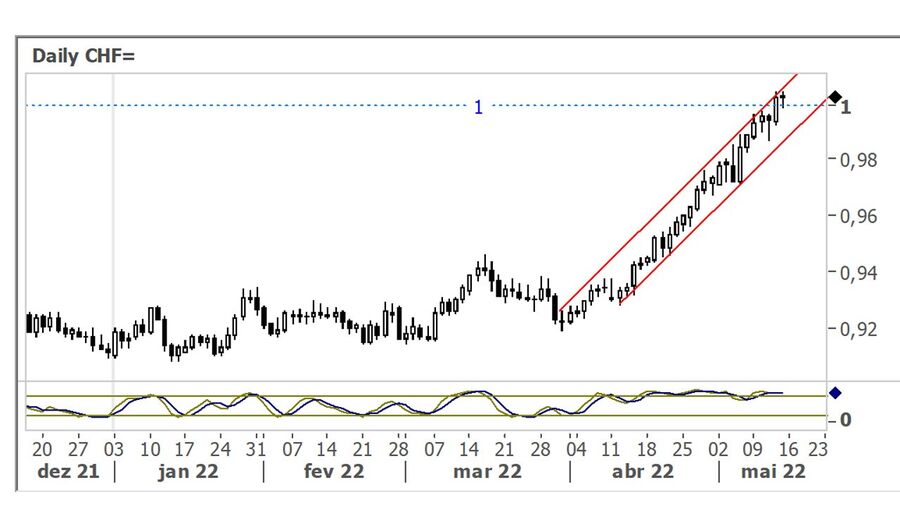Image resolution: width=900 pixels, height=506 pixels.
Task: Click the "abr 22" month label
Action: coord(643,472)
